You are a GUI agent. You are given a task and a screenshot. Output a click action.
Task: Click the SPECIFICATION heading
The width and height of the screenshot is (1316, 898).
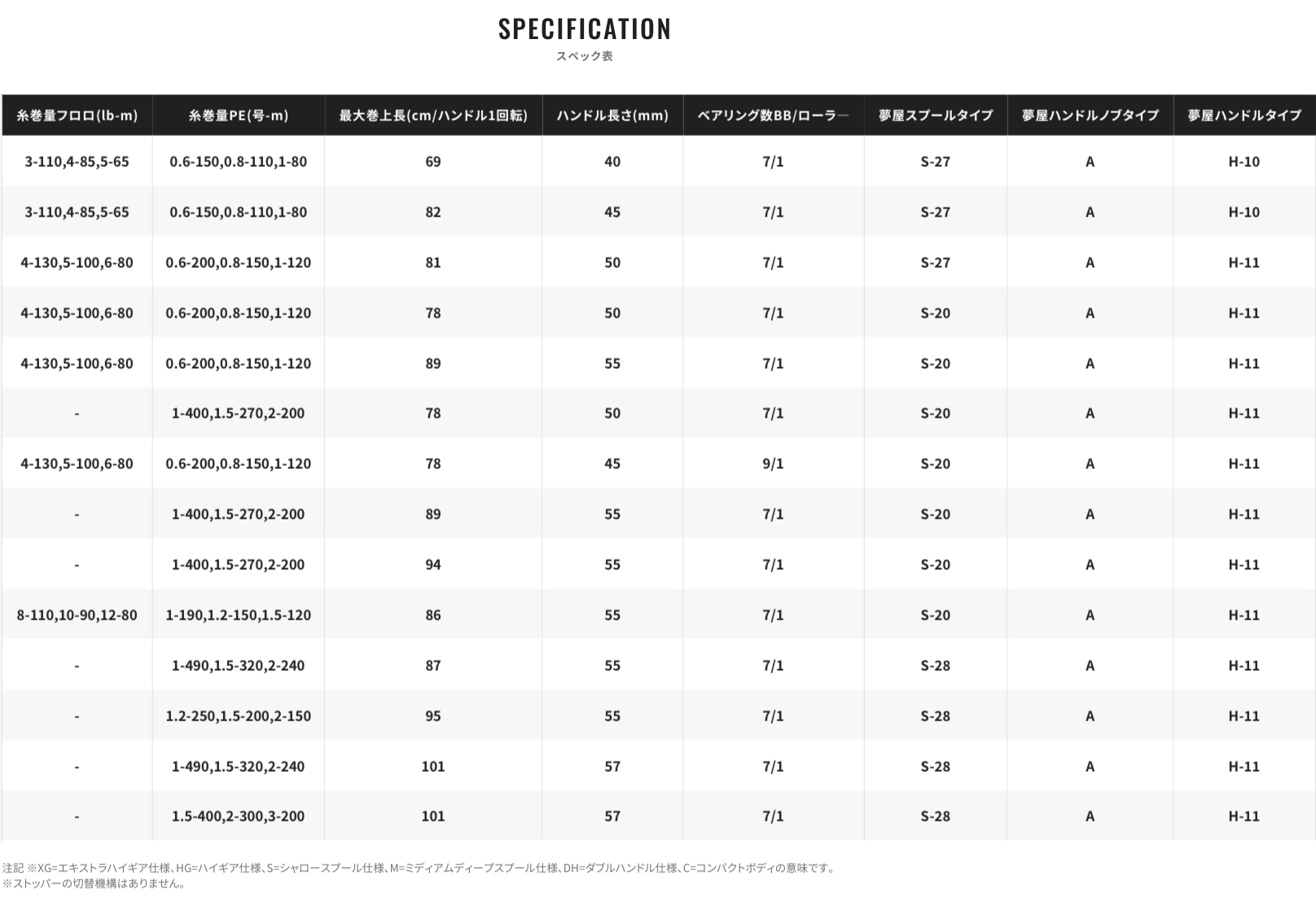[x=585, y=29]
